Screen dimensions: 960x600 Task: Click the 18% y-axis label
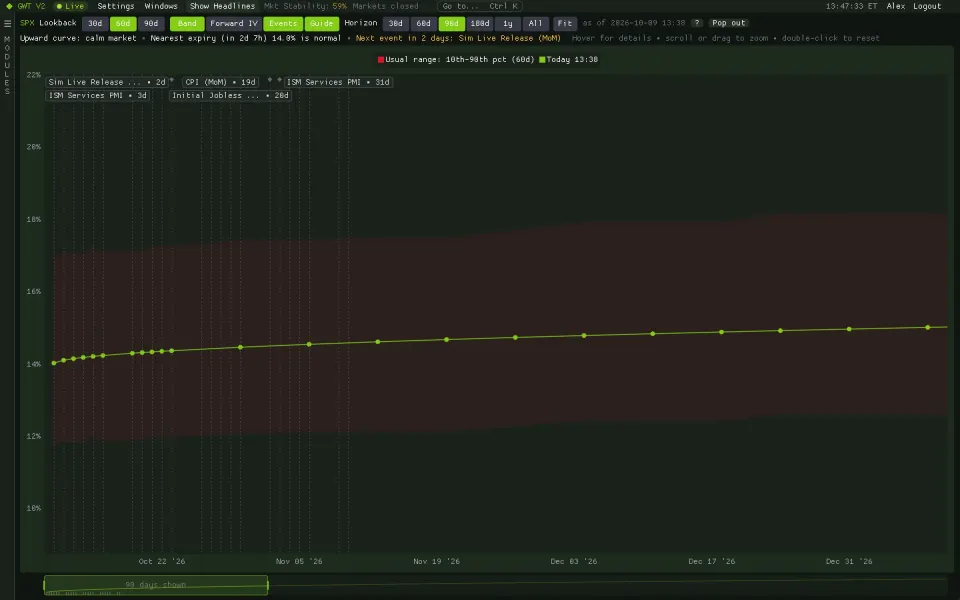pos(34,219)
